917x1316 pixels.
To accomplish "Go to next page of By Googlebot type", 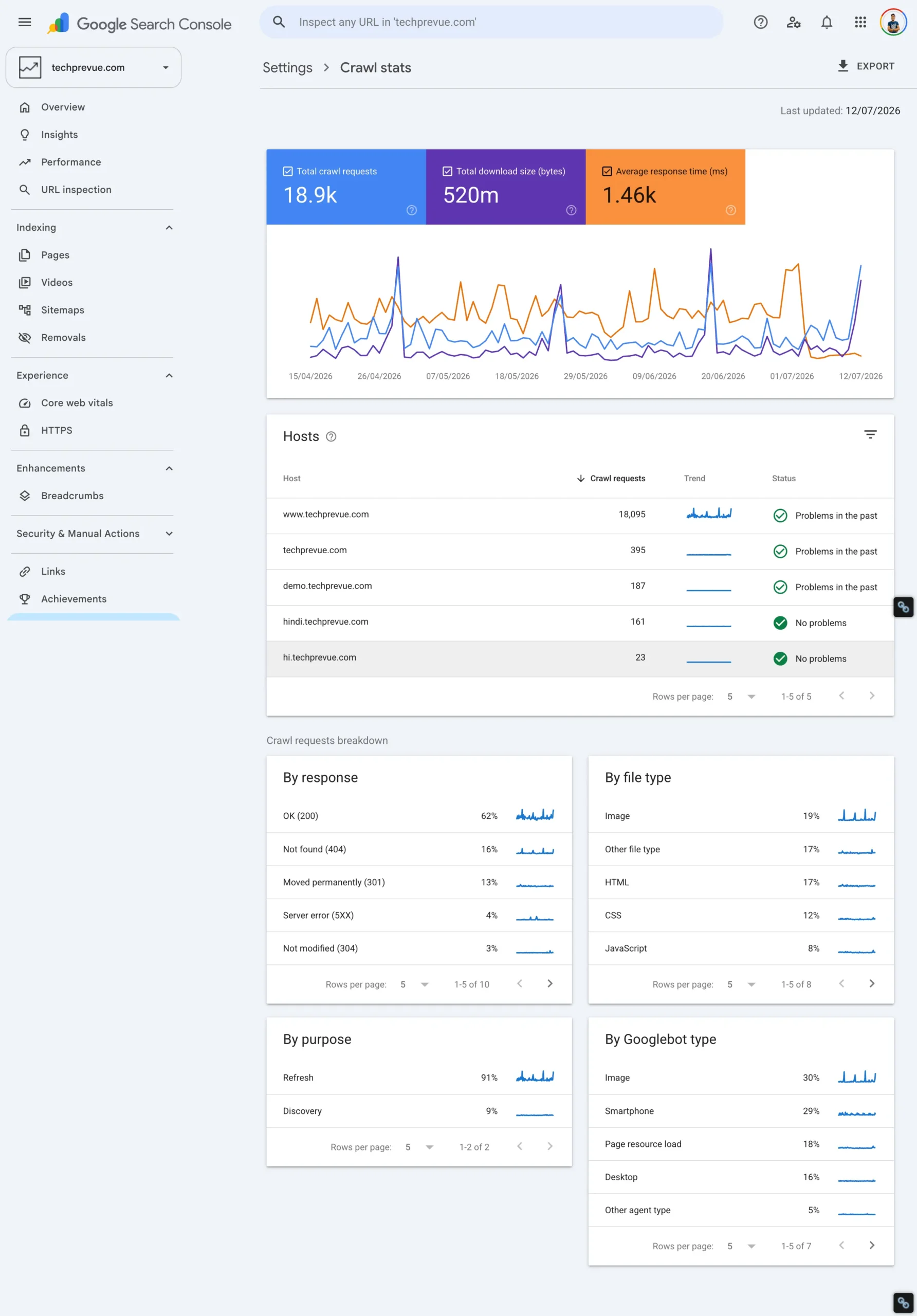I will (872, 1246).
